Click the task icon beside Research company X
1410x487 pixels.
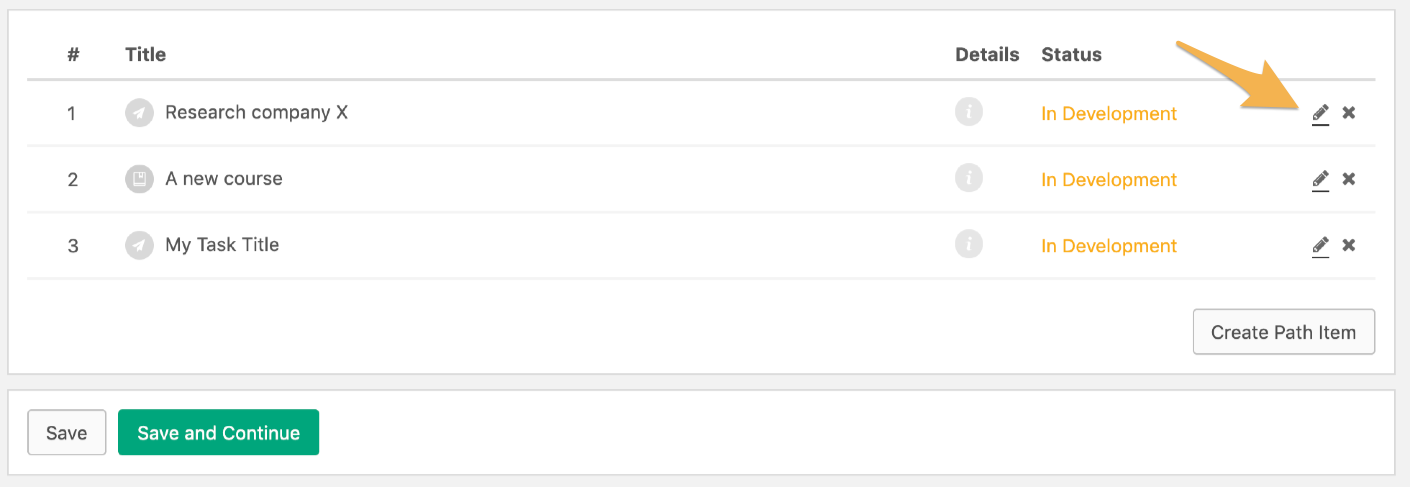click(139, 113)
